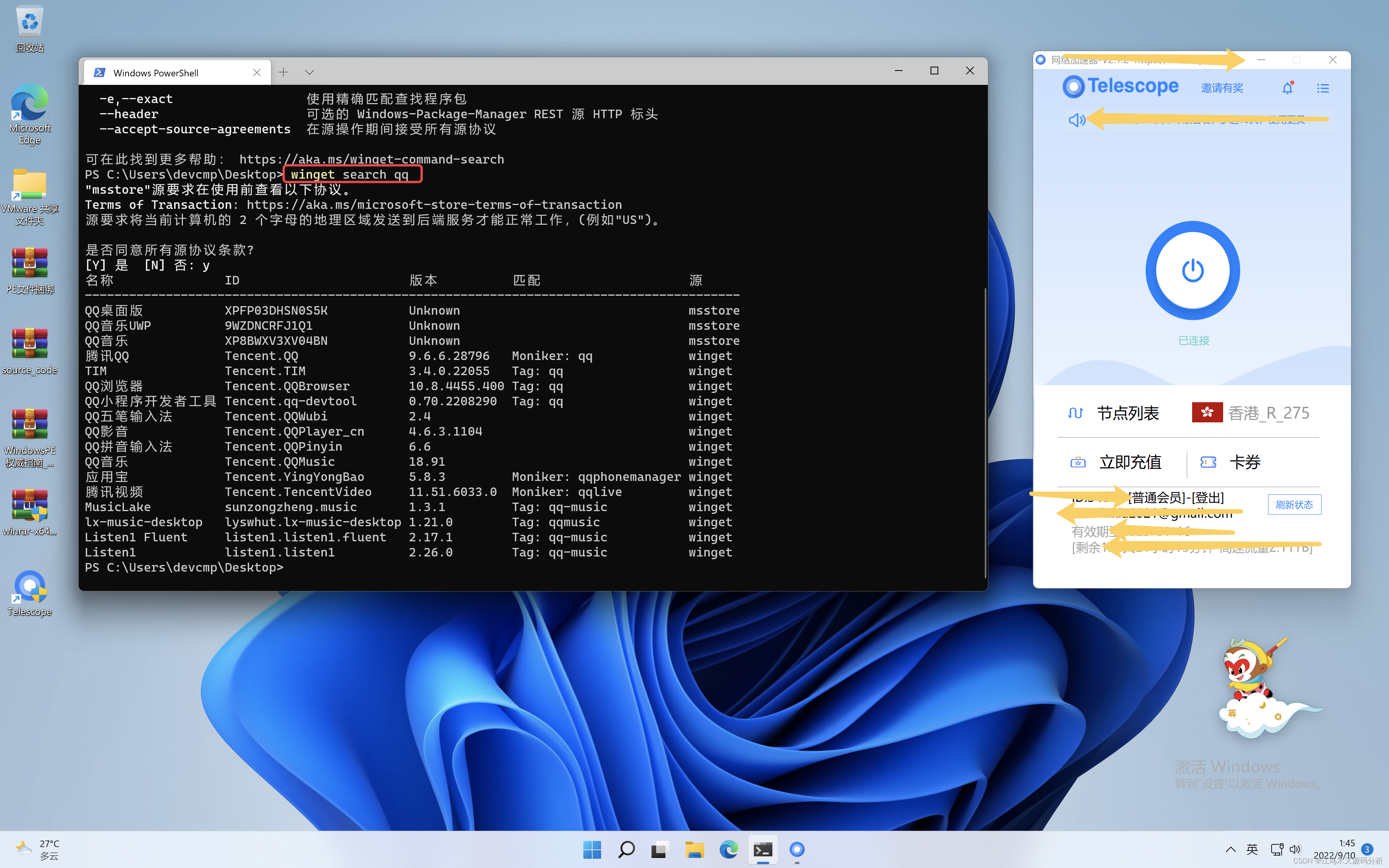Click Terminal icon in taskbar
The width and height of the screenshot is (1389, 868).
tap(763, 850)
